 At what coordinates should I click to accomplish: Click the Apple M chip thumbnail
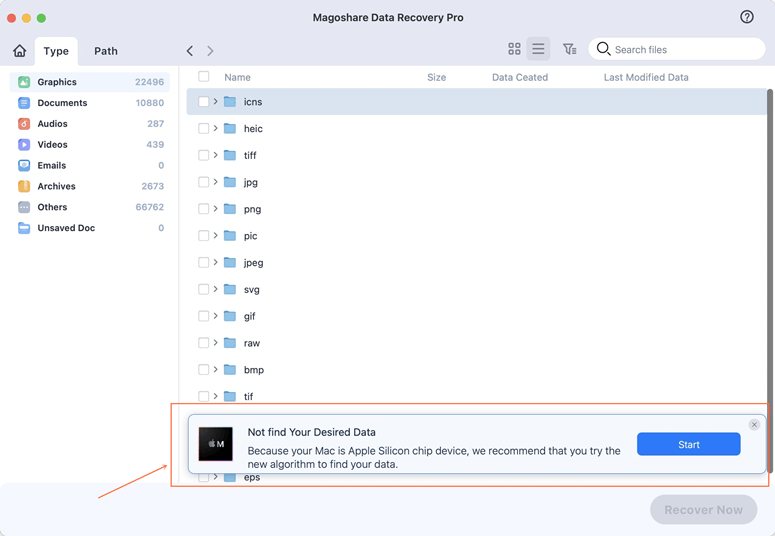pyautogui.click(x=215, y=444)
